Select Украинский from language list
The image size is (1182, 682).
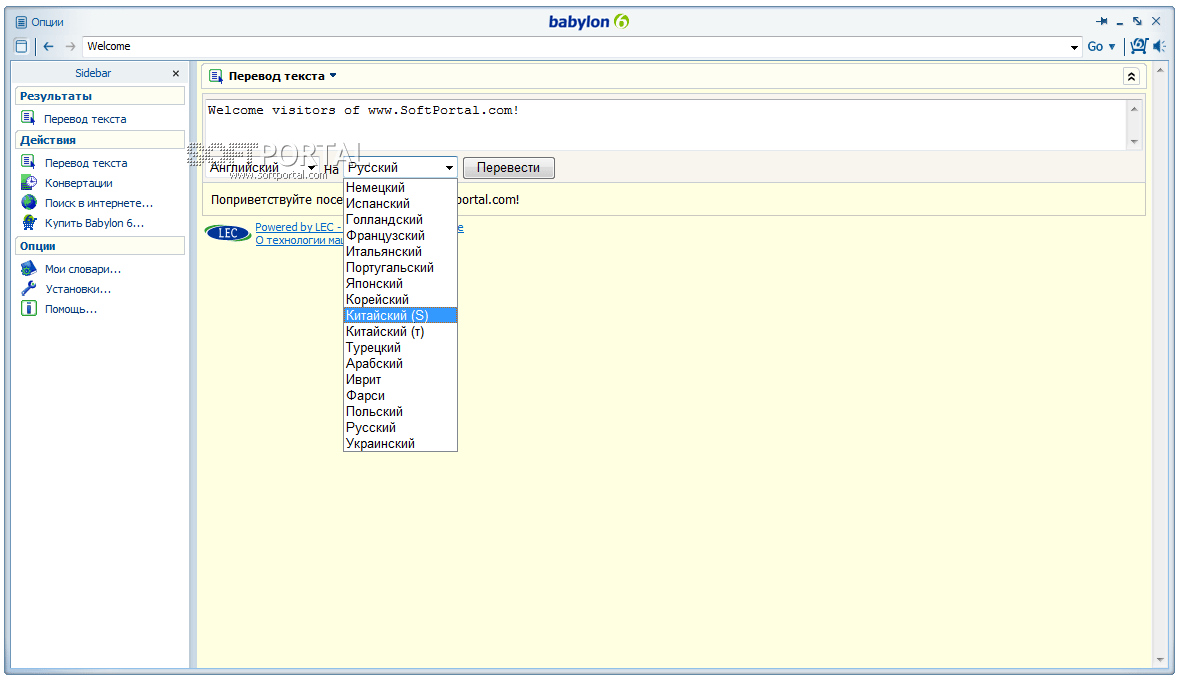click(x=400, y=443)
